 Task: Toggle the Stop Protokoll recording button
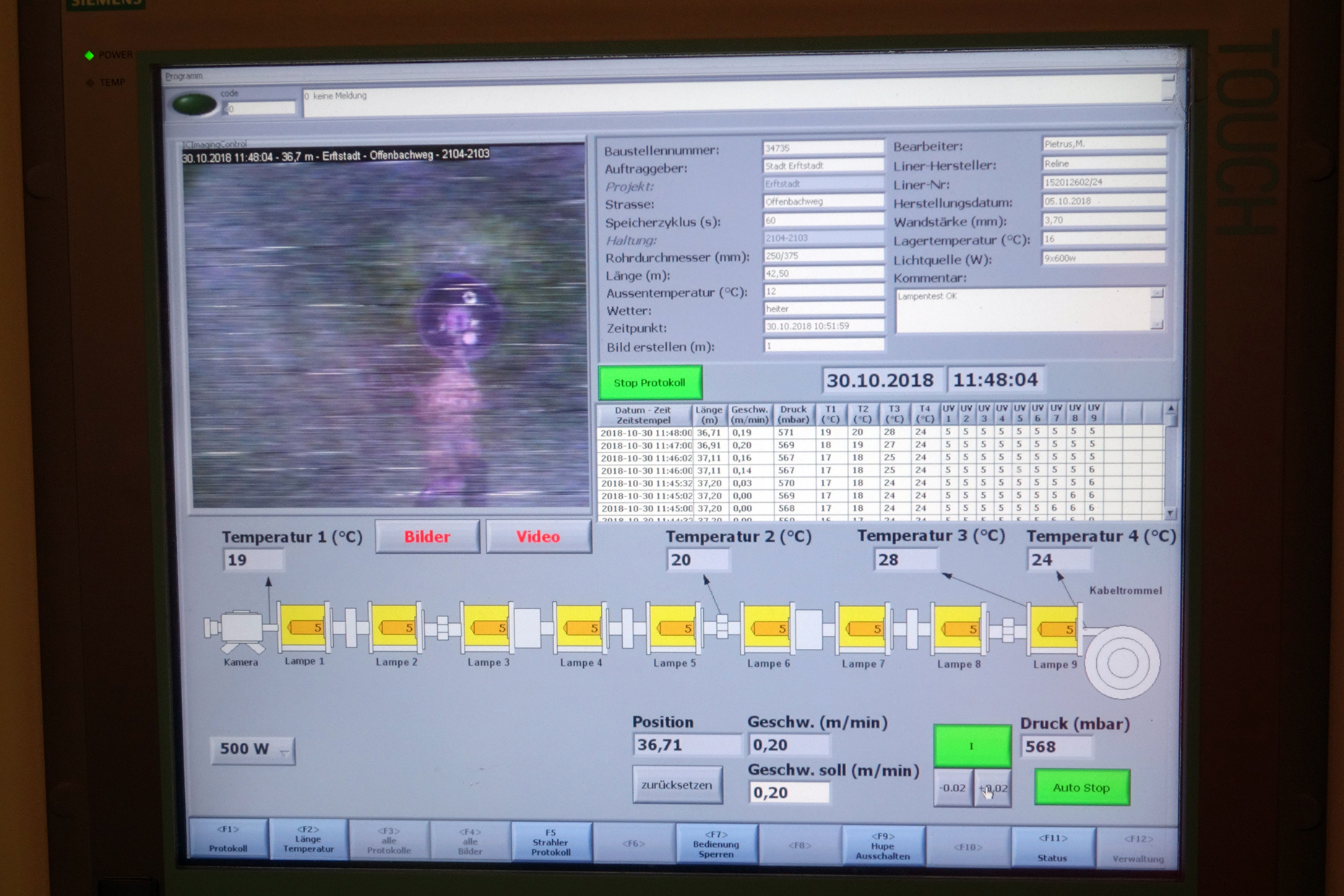click(x=649, y=382)
